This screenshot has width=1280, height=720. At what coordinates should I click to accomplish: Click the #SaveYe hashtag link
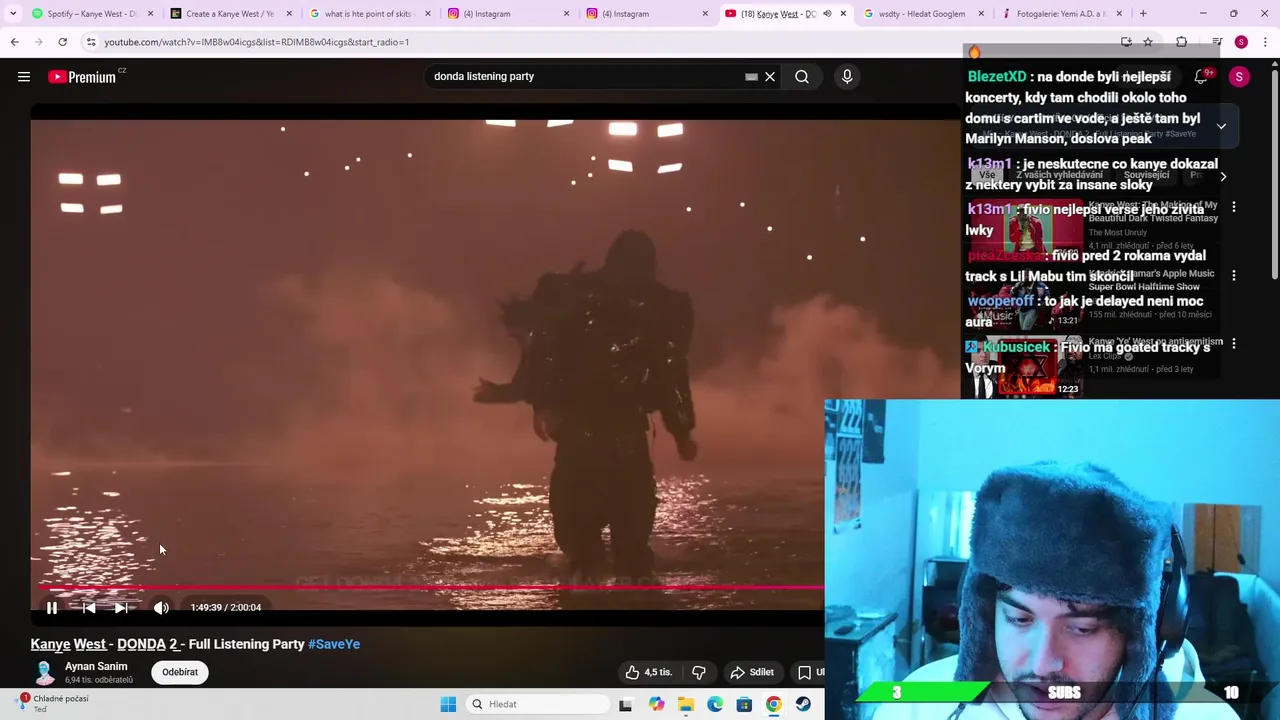tap(334, 644)
